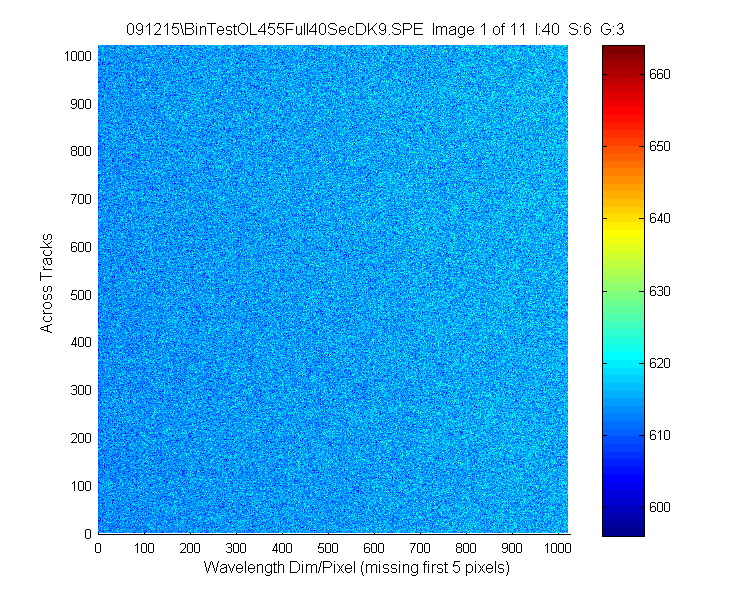The width and height of the screenshot is (750, 600).
Task: Click colorbar tick label 610
Action: 660,435
